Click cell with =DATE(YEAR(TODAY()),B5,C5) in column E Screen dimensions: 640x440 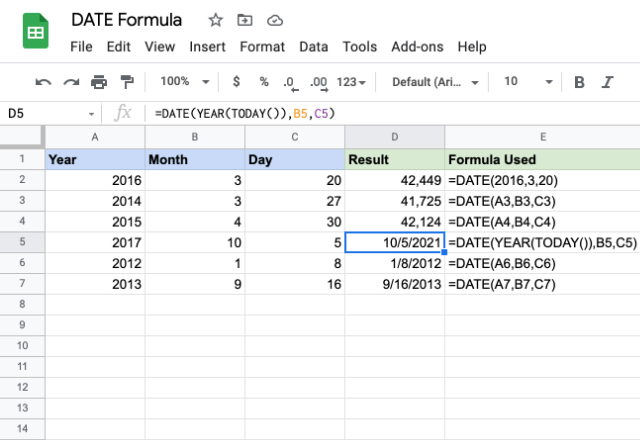pos(542,242)
